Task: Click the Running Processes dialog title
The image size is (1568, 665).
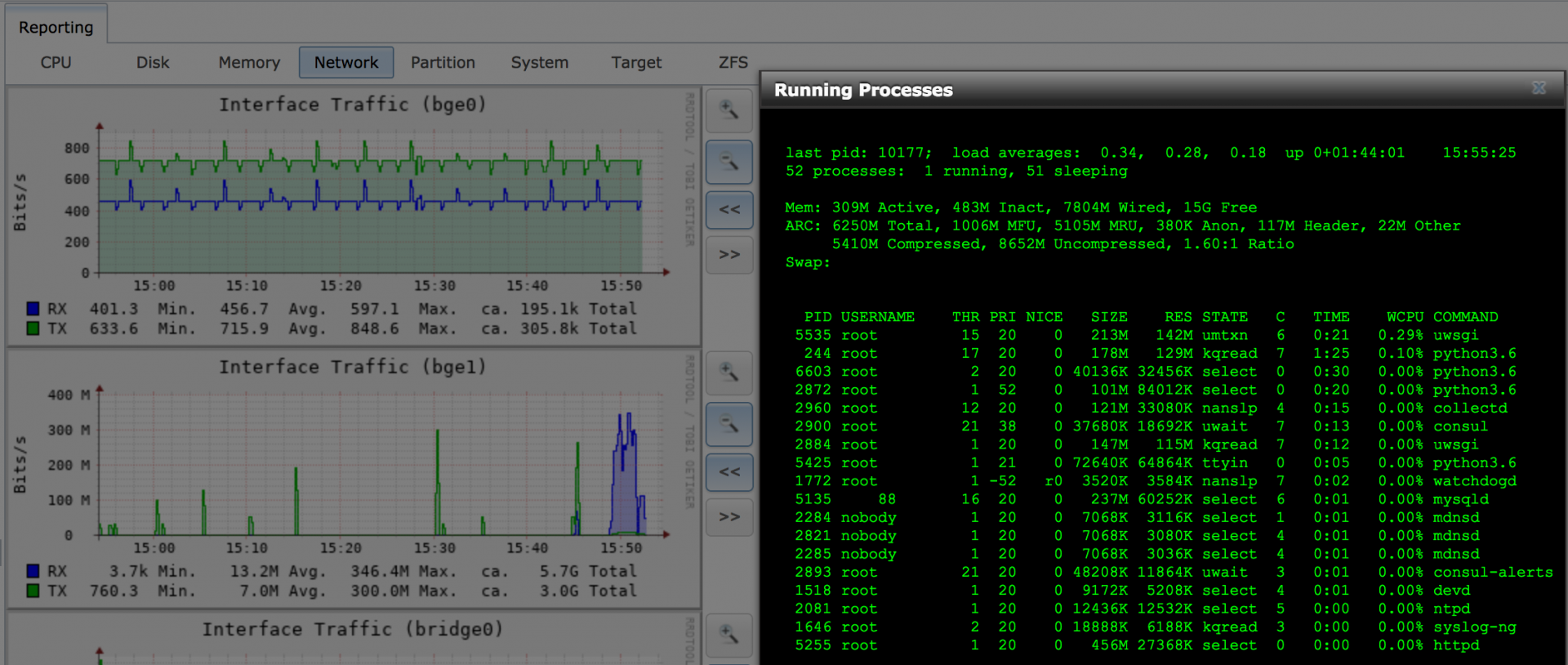Action: pos(863,90)
